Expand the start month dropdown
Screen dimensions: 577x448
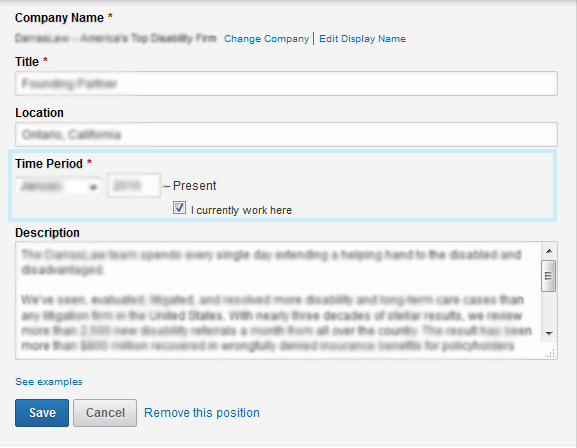tap(58, 186)
